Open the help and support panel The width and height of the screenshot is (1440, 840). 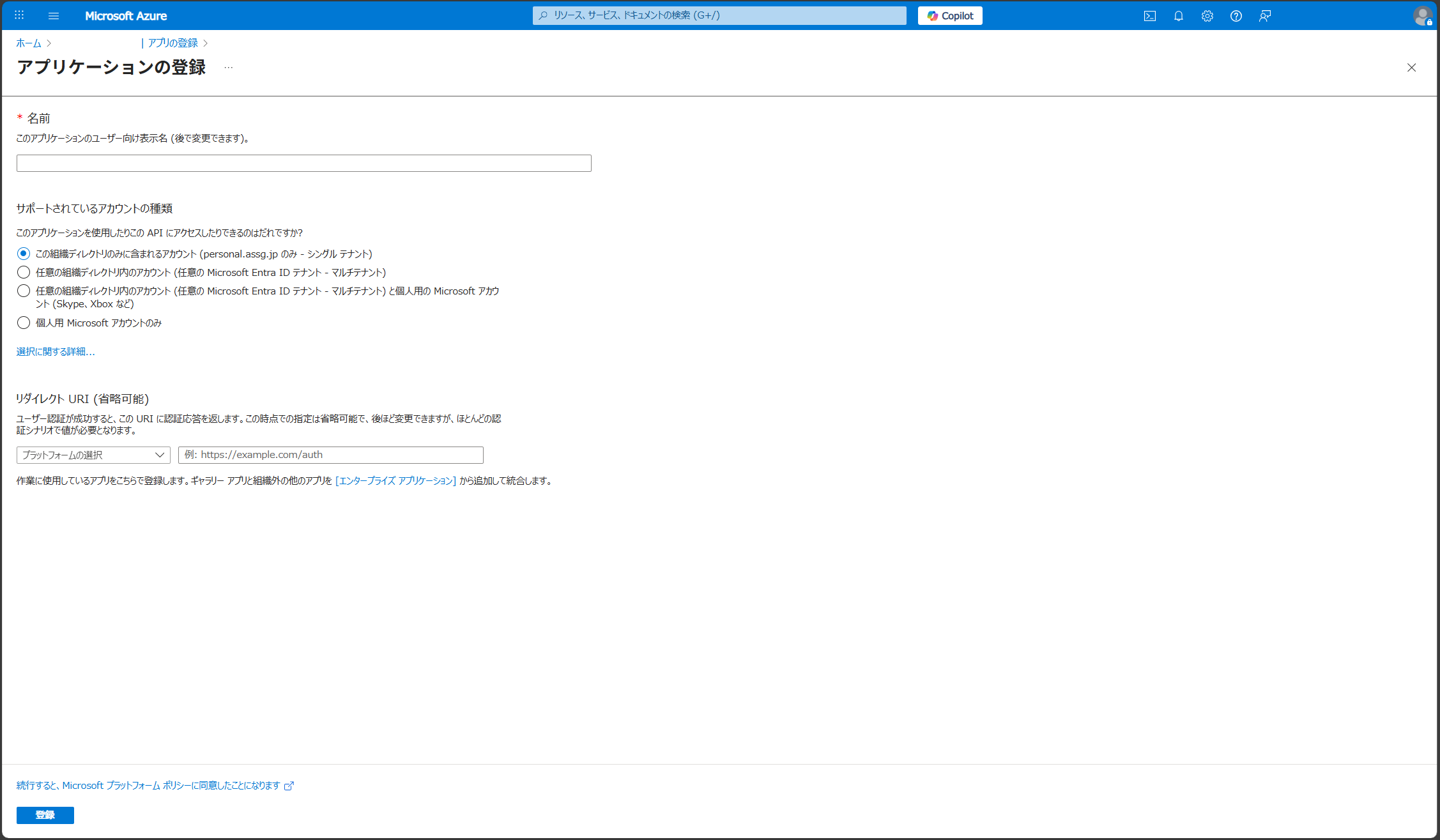[1236, 15]
